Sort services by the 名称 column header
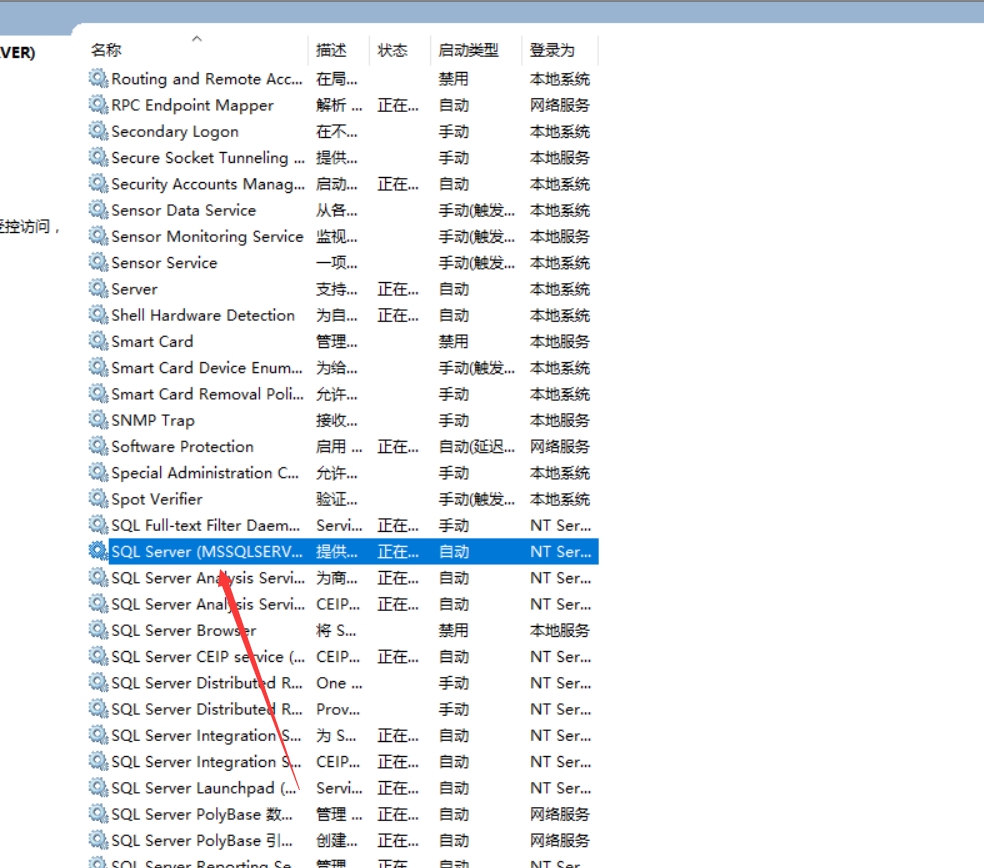The width and height of the screenshot is (984, 868). pyautogui.click(x=106, y=50)
